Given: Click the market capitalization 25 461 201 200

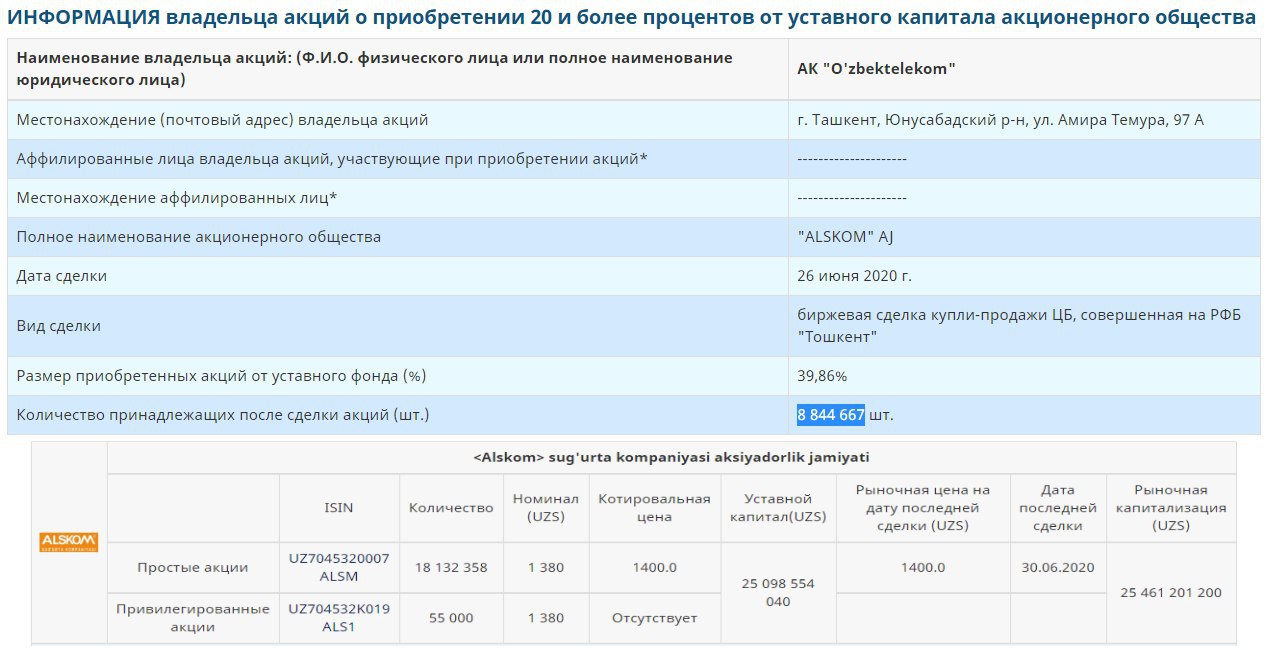Looking at the screenshot, I should click(1171, 593).
